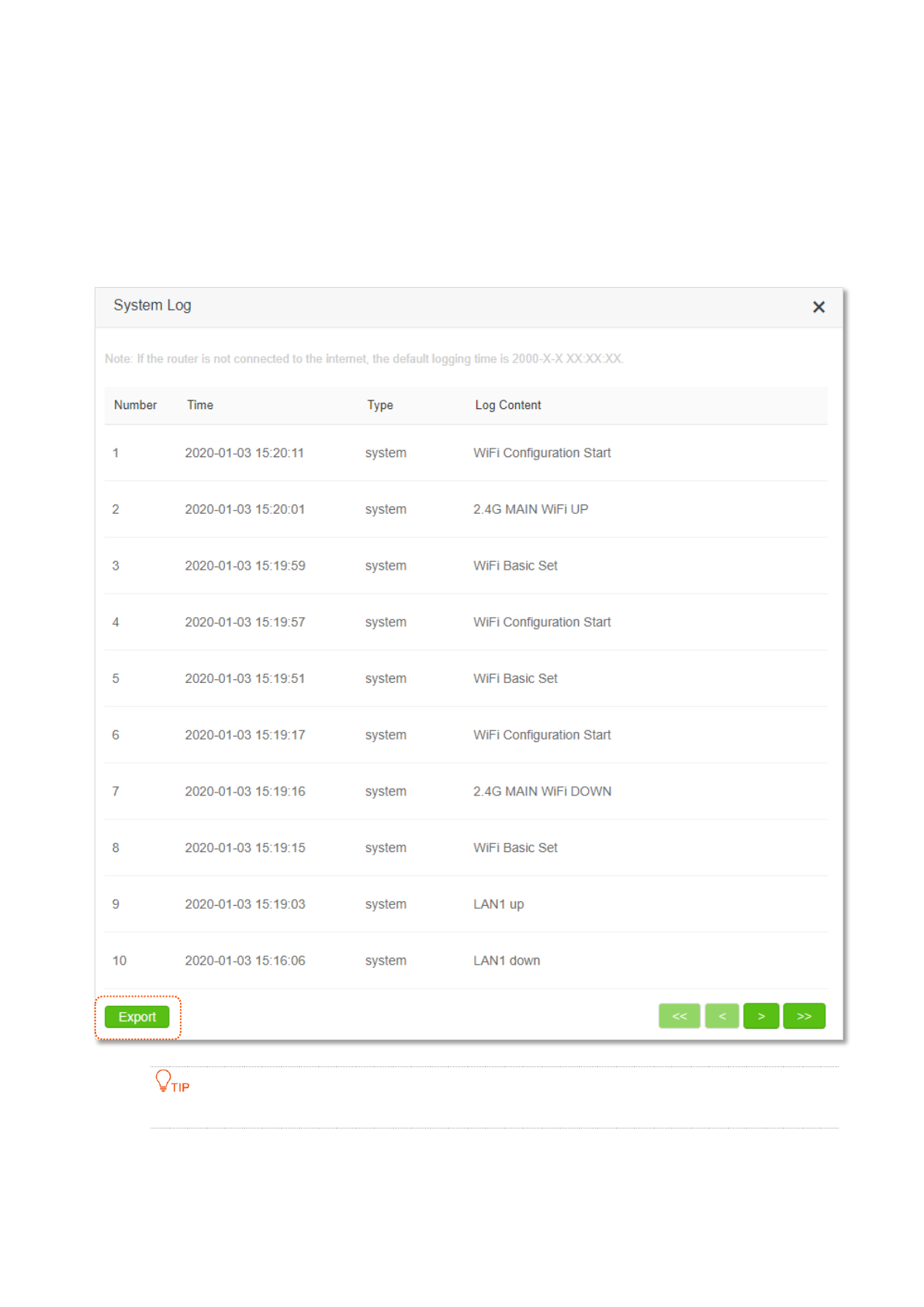
Task: Click the Type column header
Action: coord(380,405)
